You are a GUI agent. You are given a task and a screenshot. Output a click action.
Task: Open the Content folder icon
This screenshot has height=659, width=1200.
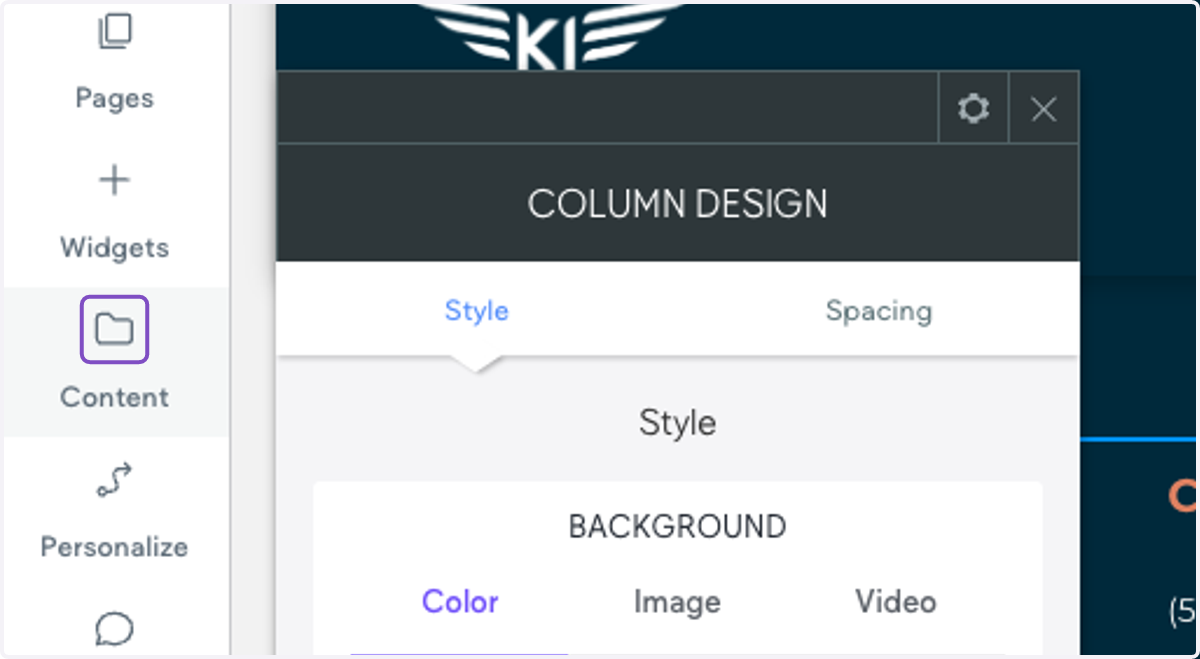114,329
